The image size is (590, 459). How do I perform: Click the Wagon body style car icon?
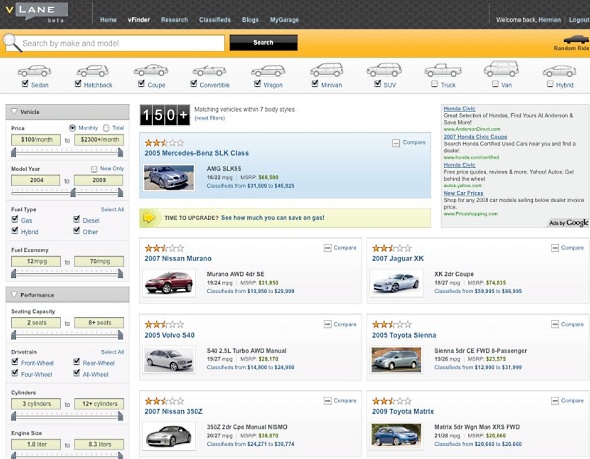point(268,70)
